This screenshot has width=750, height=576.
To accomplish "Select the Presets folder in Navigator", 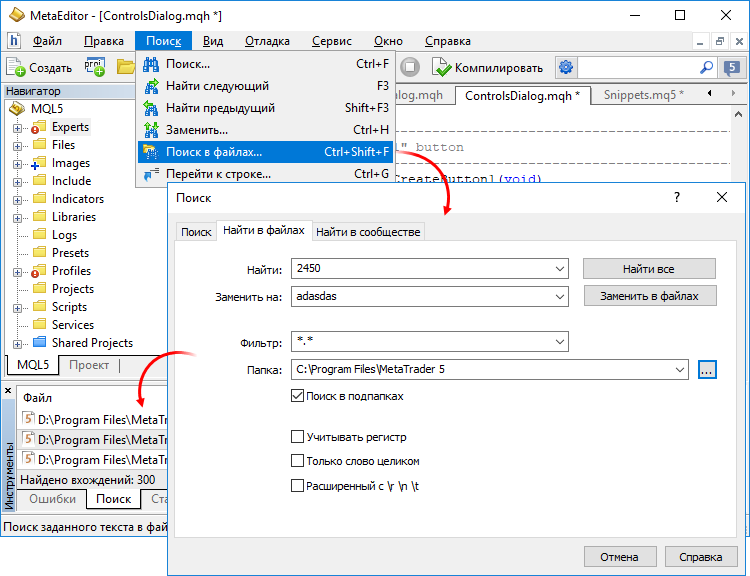I will click(x=70, y=253).
